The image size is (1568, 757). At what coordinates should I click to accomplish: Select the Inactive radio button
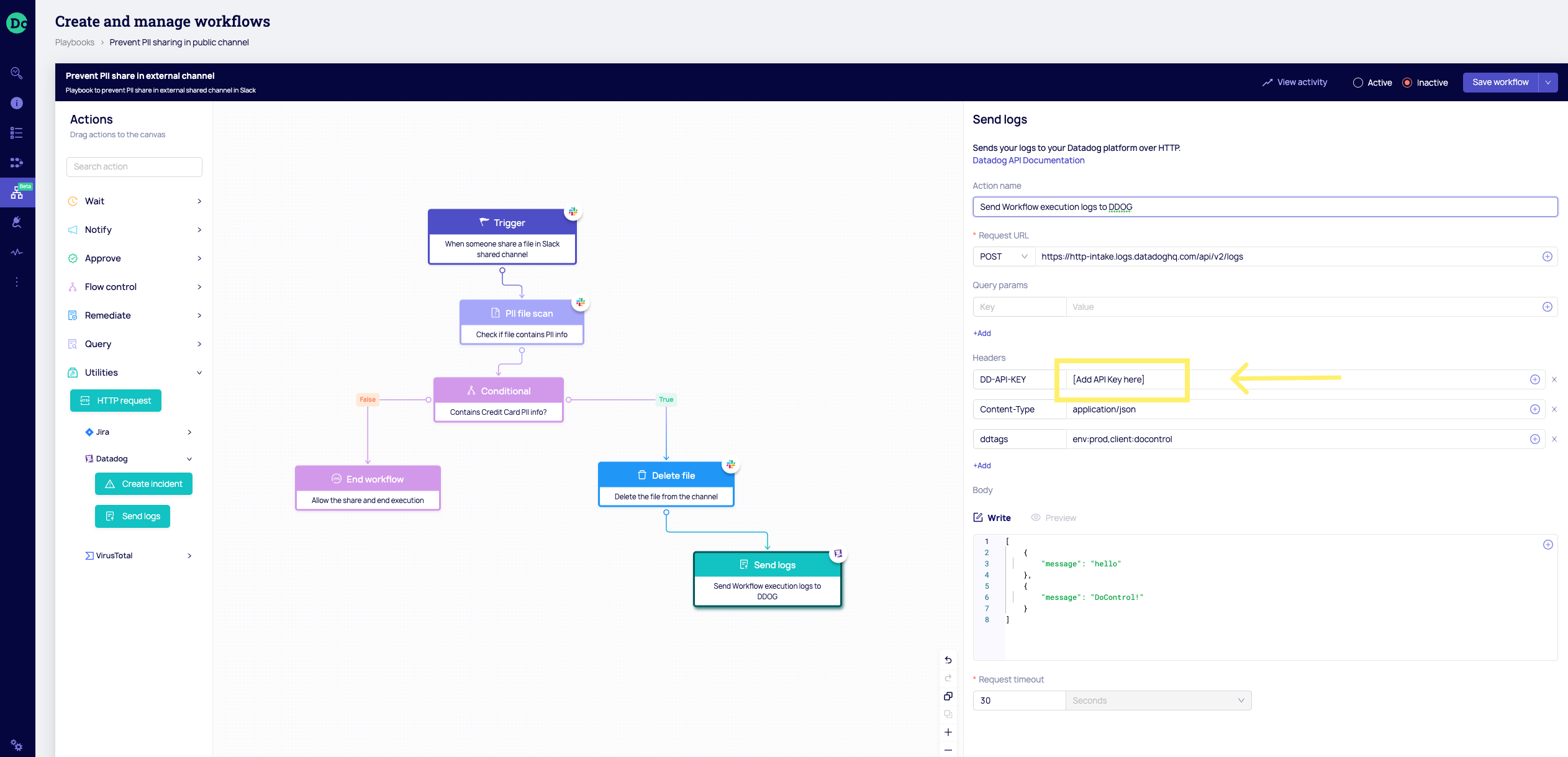coord(1407,83)
